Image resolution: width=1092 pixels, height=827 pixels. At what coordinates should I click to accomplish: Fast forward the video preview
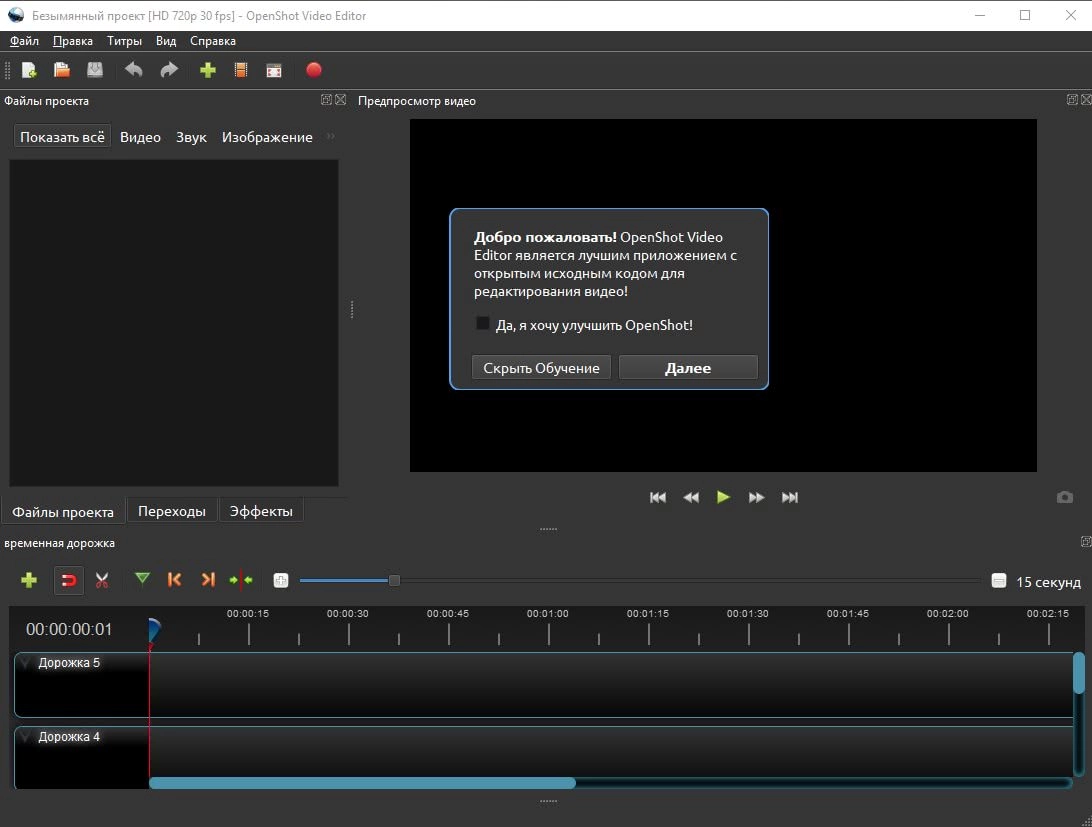pos(756,497)
